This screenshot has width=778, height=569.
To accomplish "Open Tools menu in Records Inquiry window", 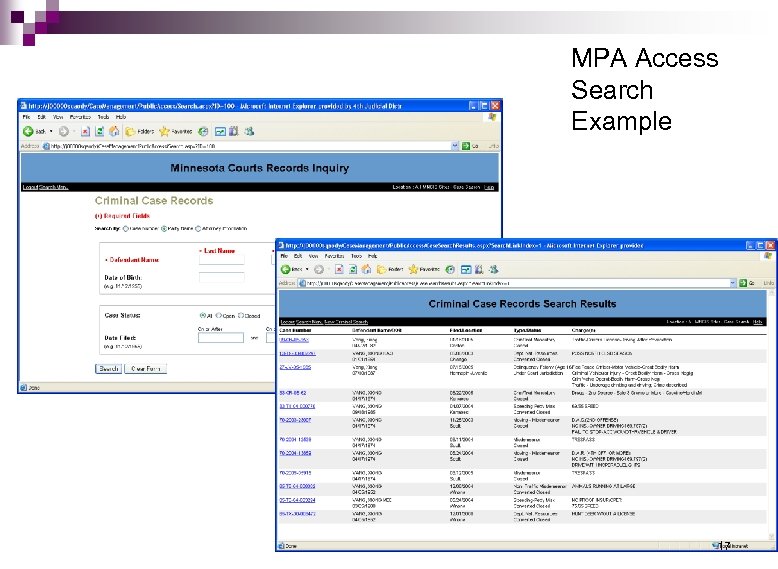I will coord(103,117).
